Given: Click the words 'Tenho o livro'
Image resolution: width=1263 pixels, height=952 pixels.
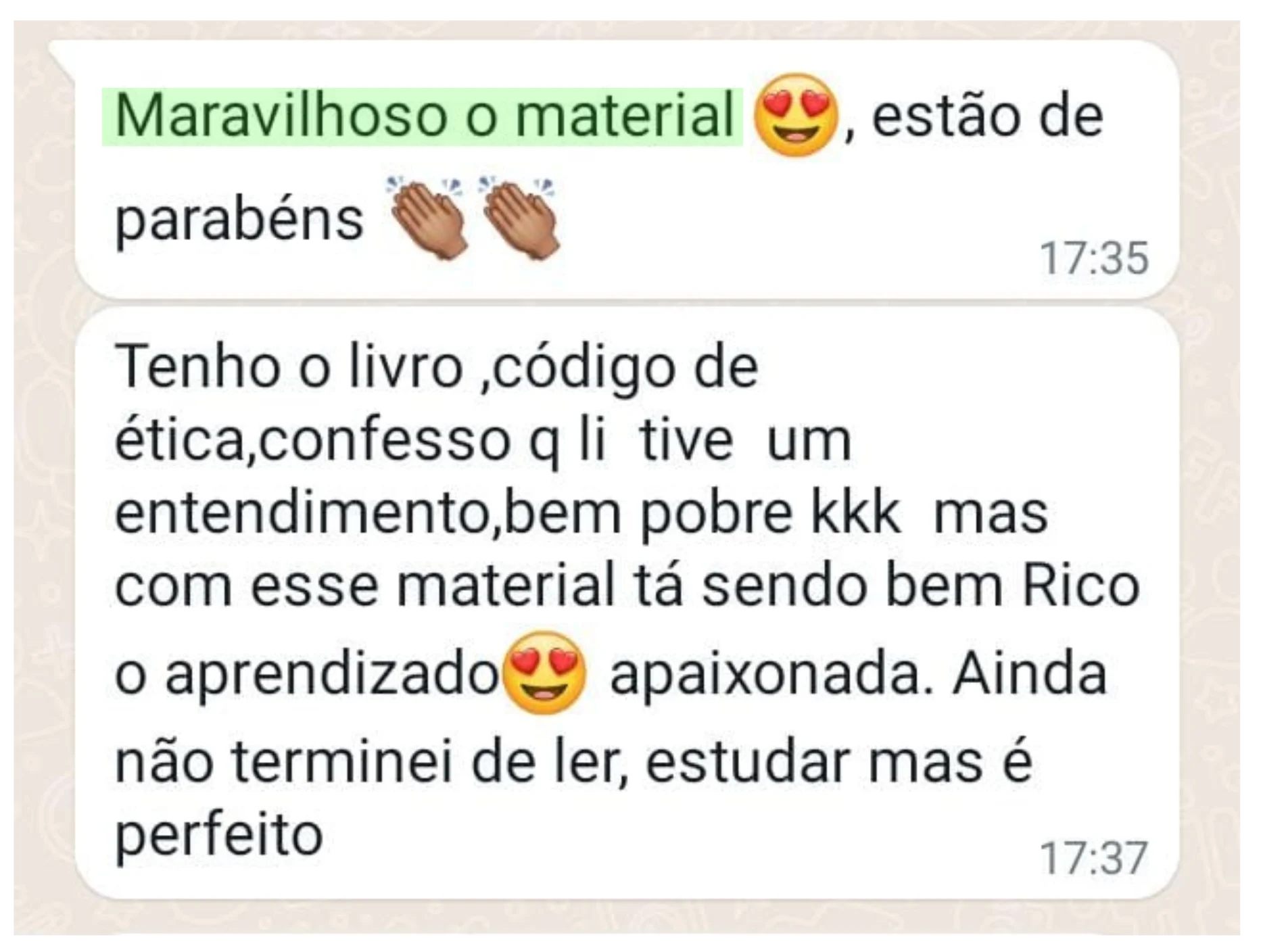Looking at the screenshot, I should (x=289, y=367).
